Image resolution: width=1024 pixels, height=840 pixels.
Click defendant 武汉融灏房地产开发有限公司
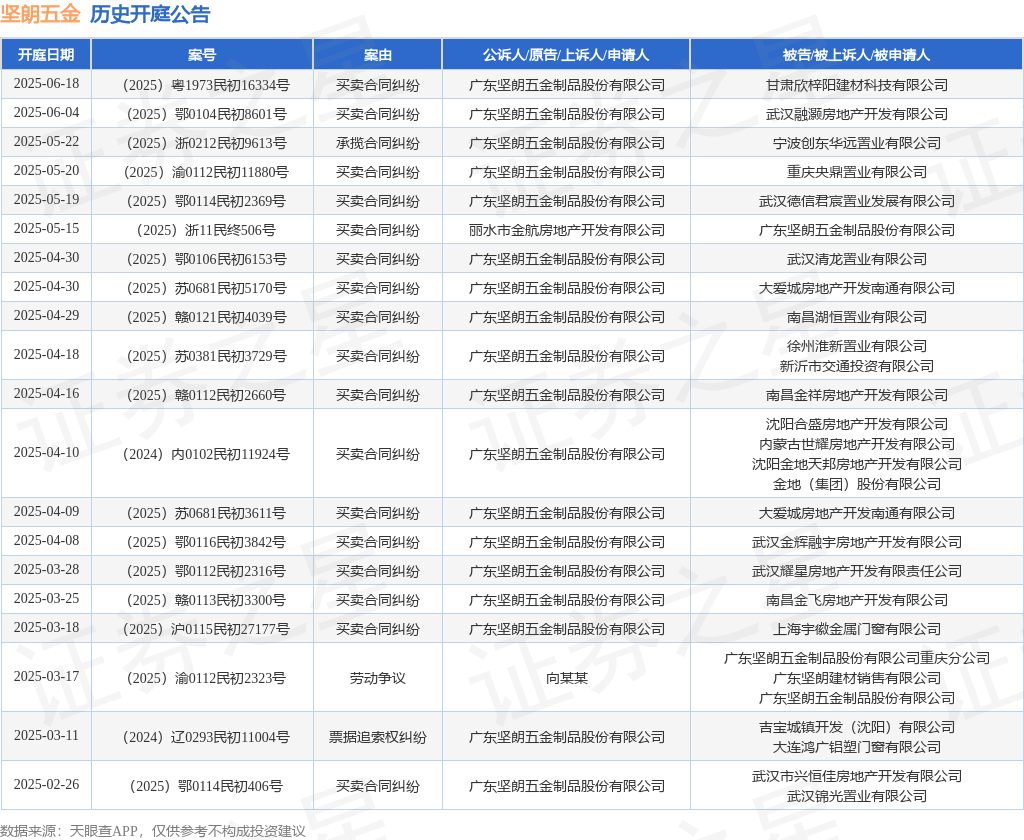tap(857, 114)
